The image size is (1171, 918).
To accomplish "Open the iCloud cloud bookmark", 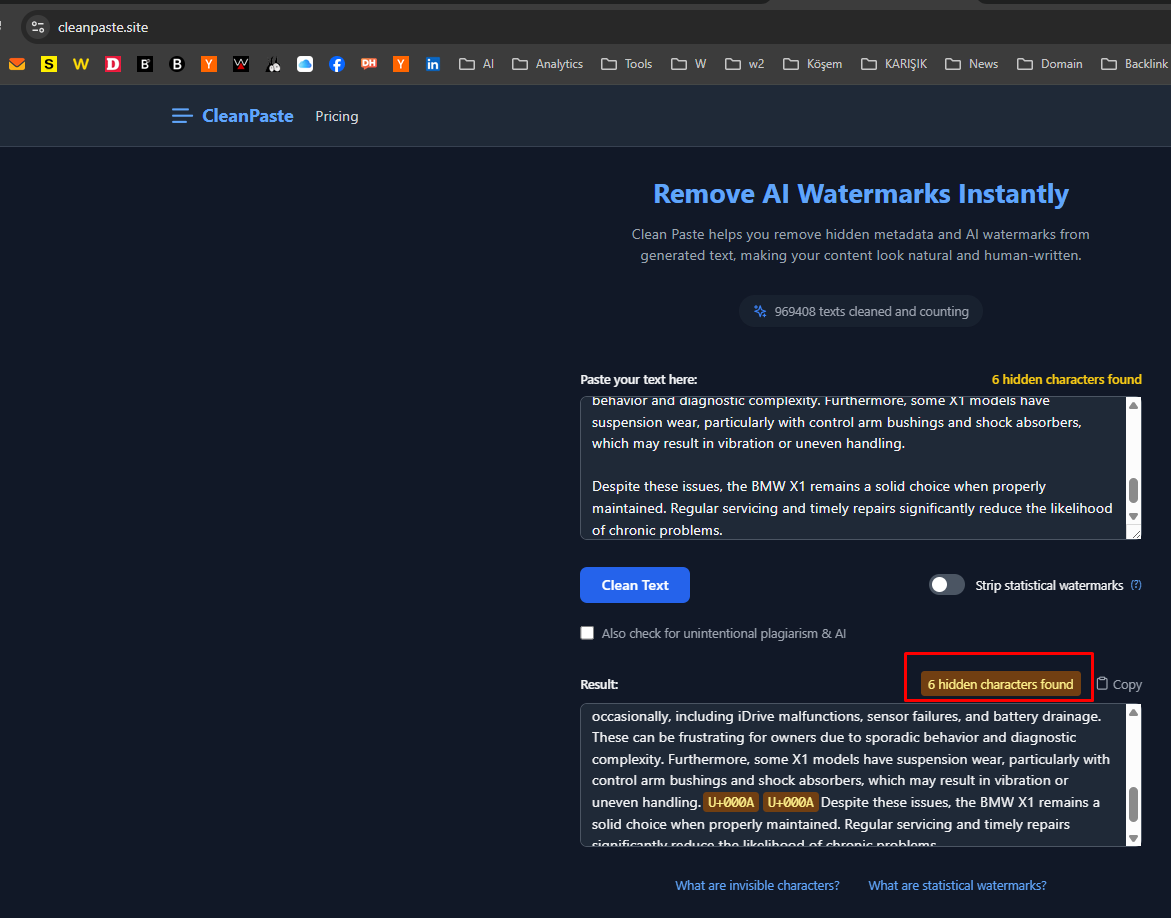I will 305,64.
